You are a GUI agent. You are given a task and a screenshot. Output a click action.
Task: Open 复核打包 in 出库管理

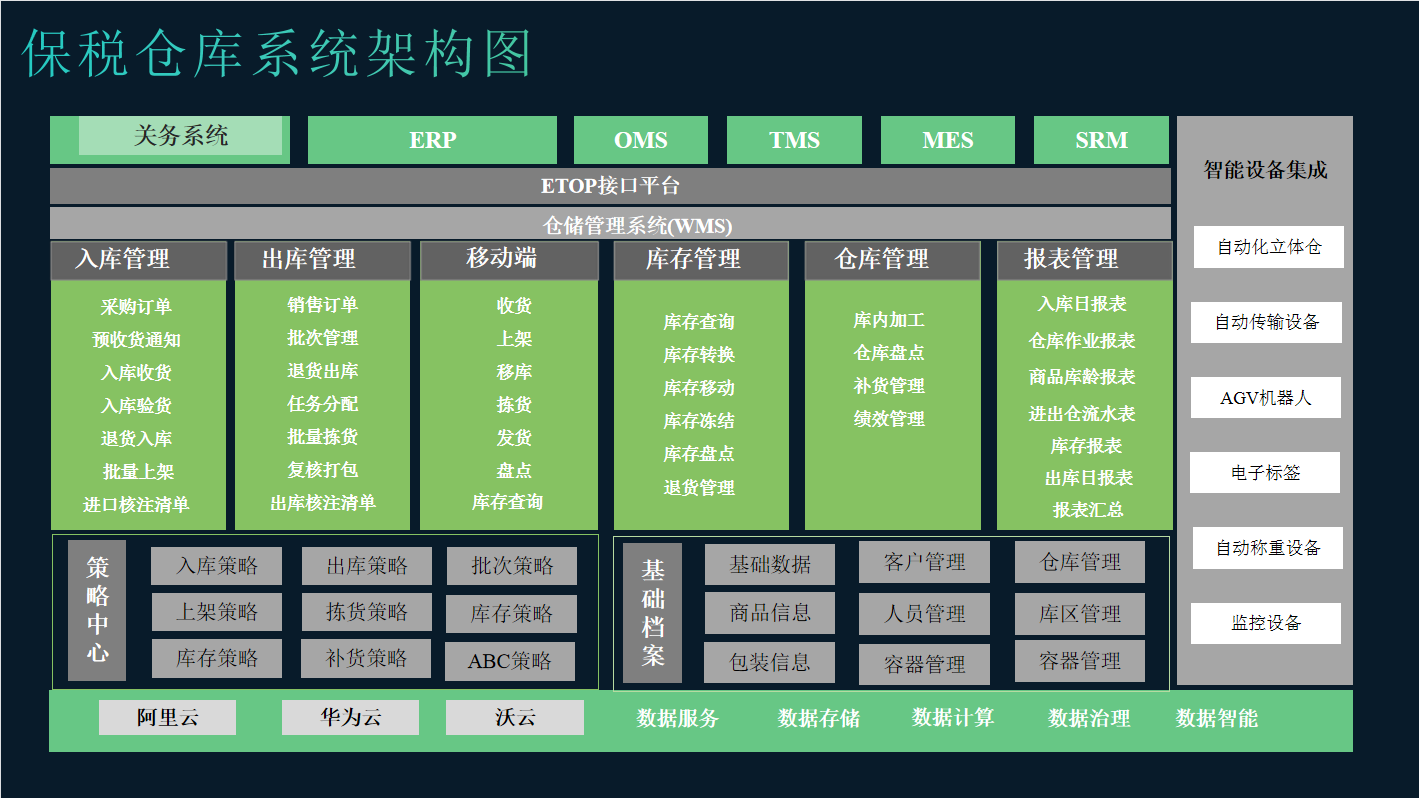tap(322, 470)
